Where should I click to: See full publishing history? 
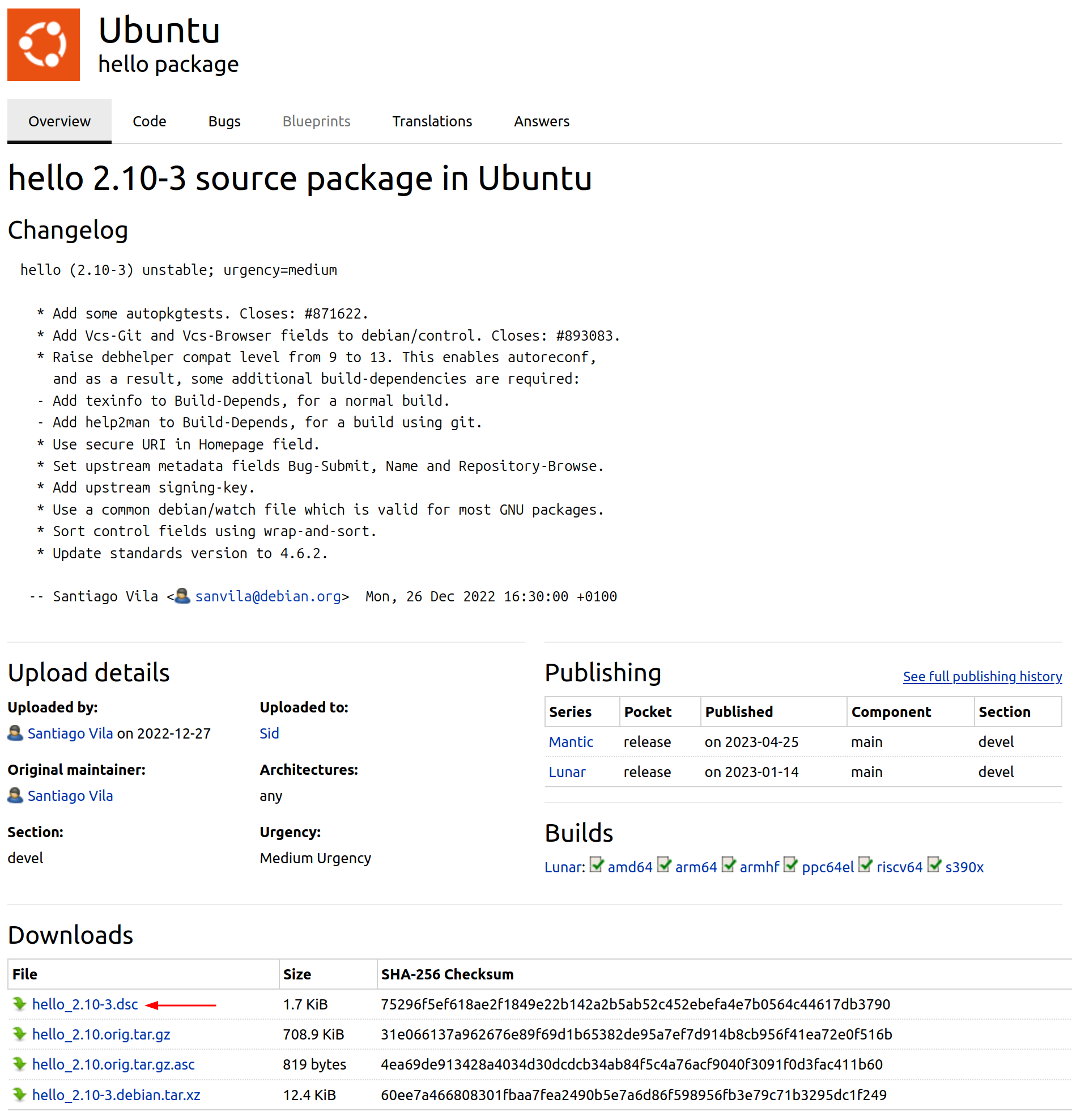[982, 676]
